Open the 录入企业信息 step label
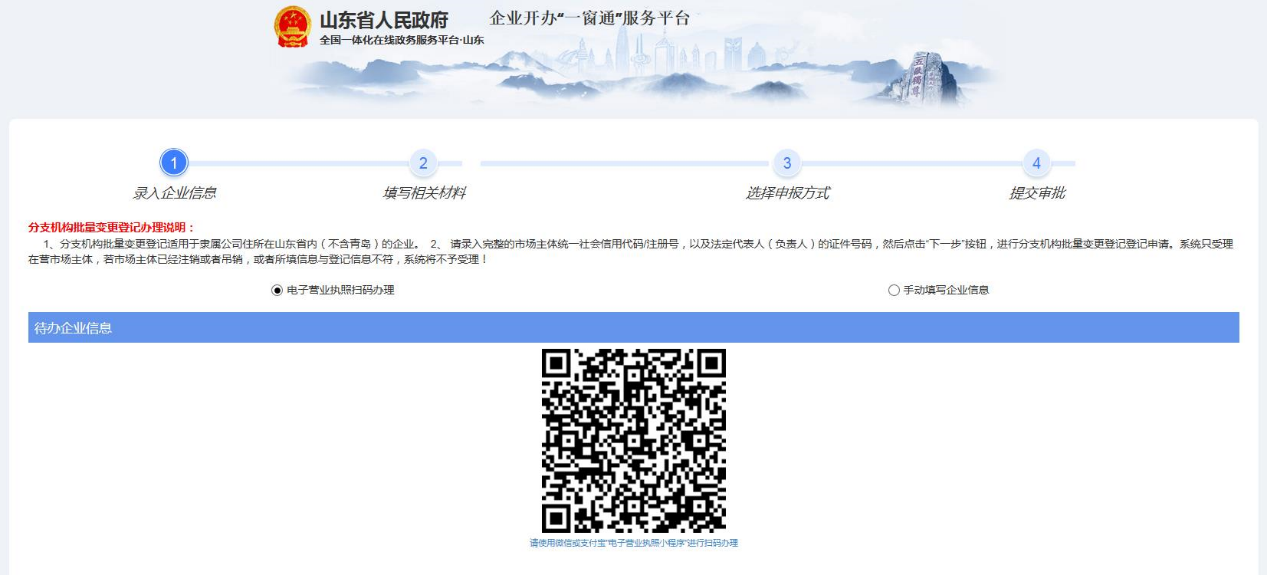This screenshot has width=1267, height=575. click(175, 193)
